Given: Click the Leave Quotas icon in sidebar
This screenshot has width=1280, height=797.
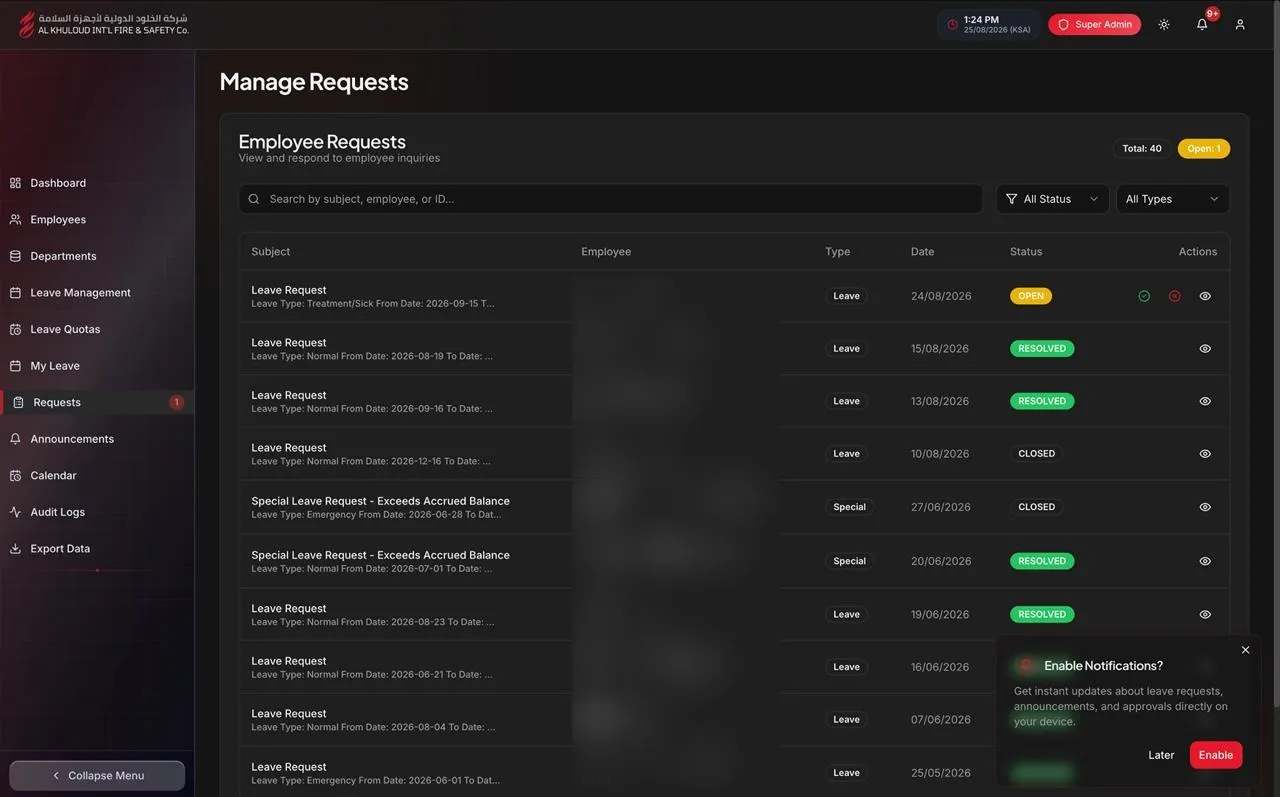Looking at the screenshot, I should click(15, 329).
